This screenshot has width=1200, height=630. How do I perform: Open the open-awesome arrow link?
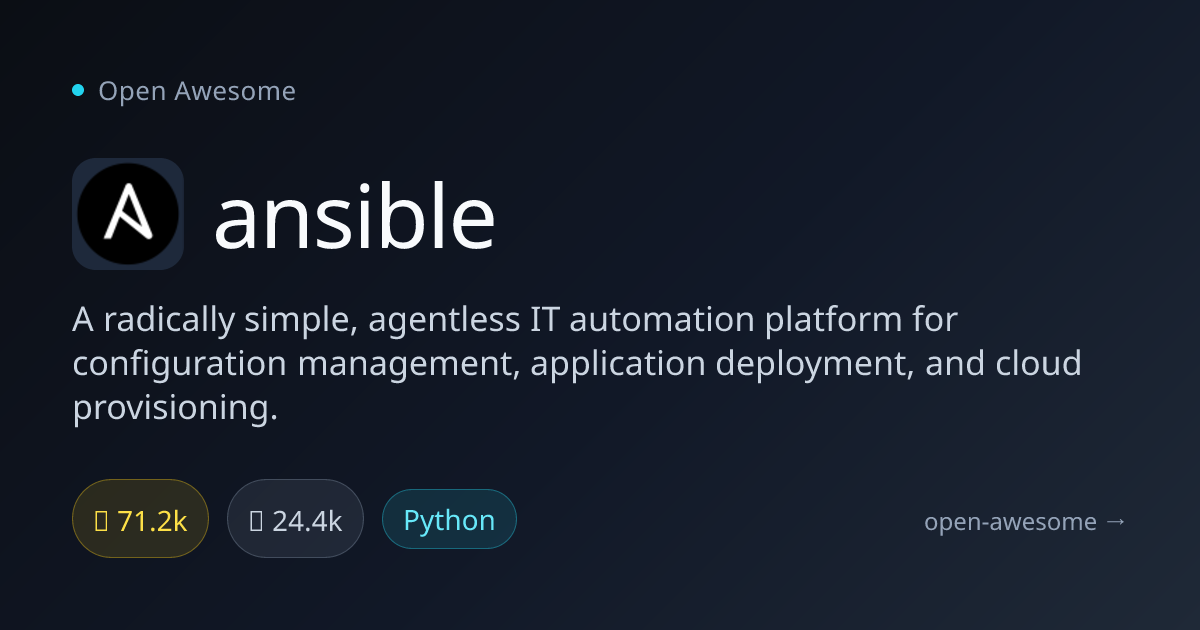[x=1025, y=521]
